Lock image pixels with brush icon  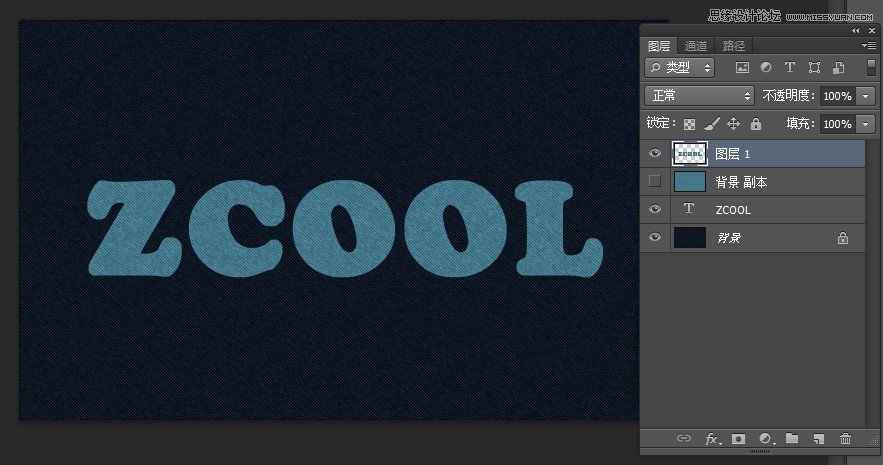[x=711, y=124]
